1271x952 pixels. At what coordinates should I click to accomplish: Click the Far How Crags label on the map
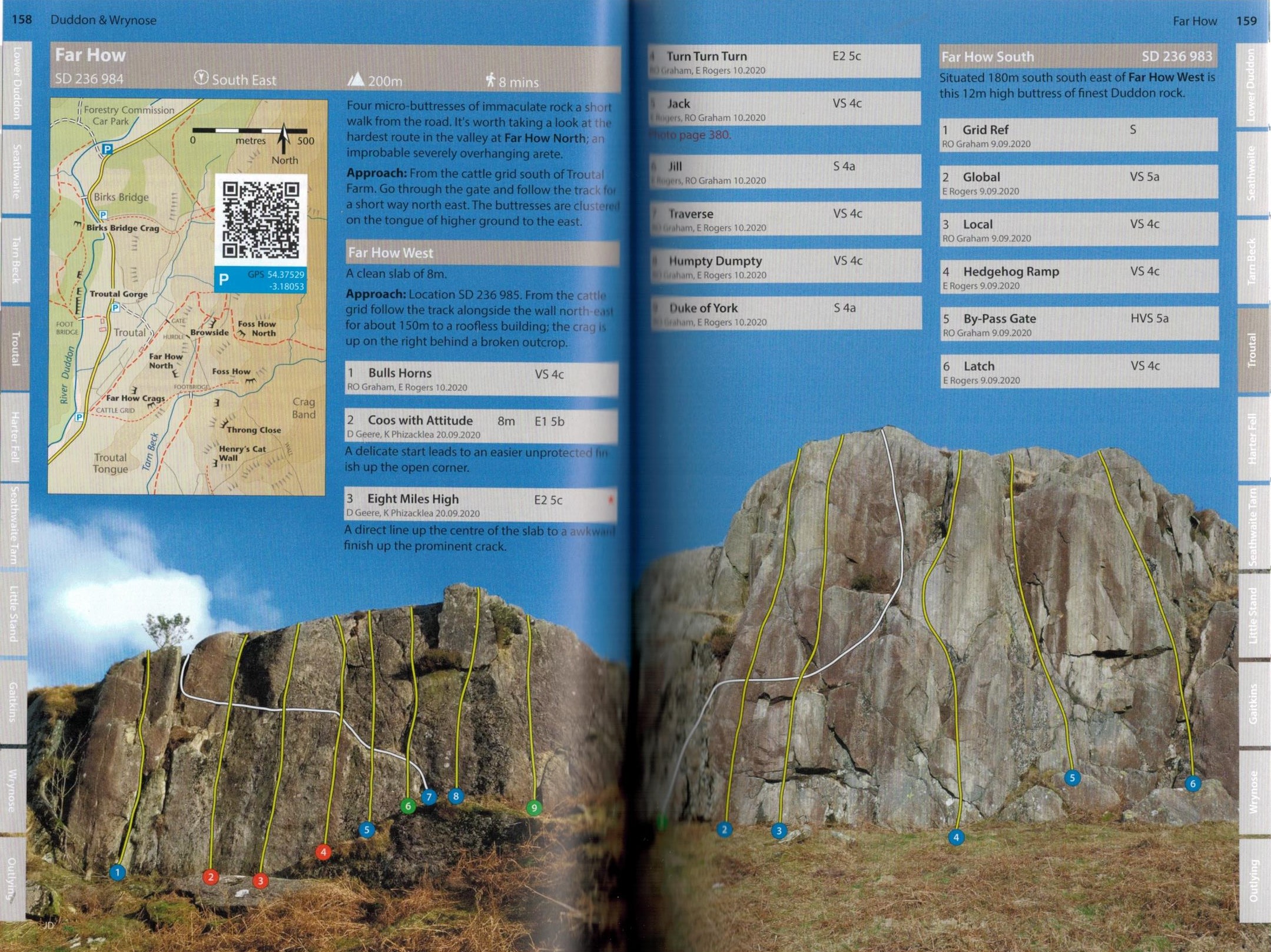[135, 399]
